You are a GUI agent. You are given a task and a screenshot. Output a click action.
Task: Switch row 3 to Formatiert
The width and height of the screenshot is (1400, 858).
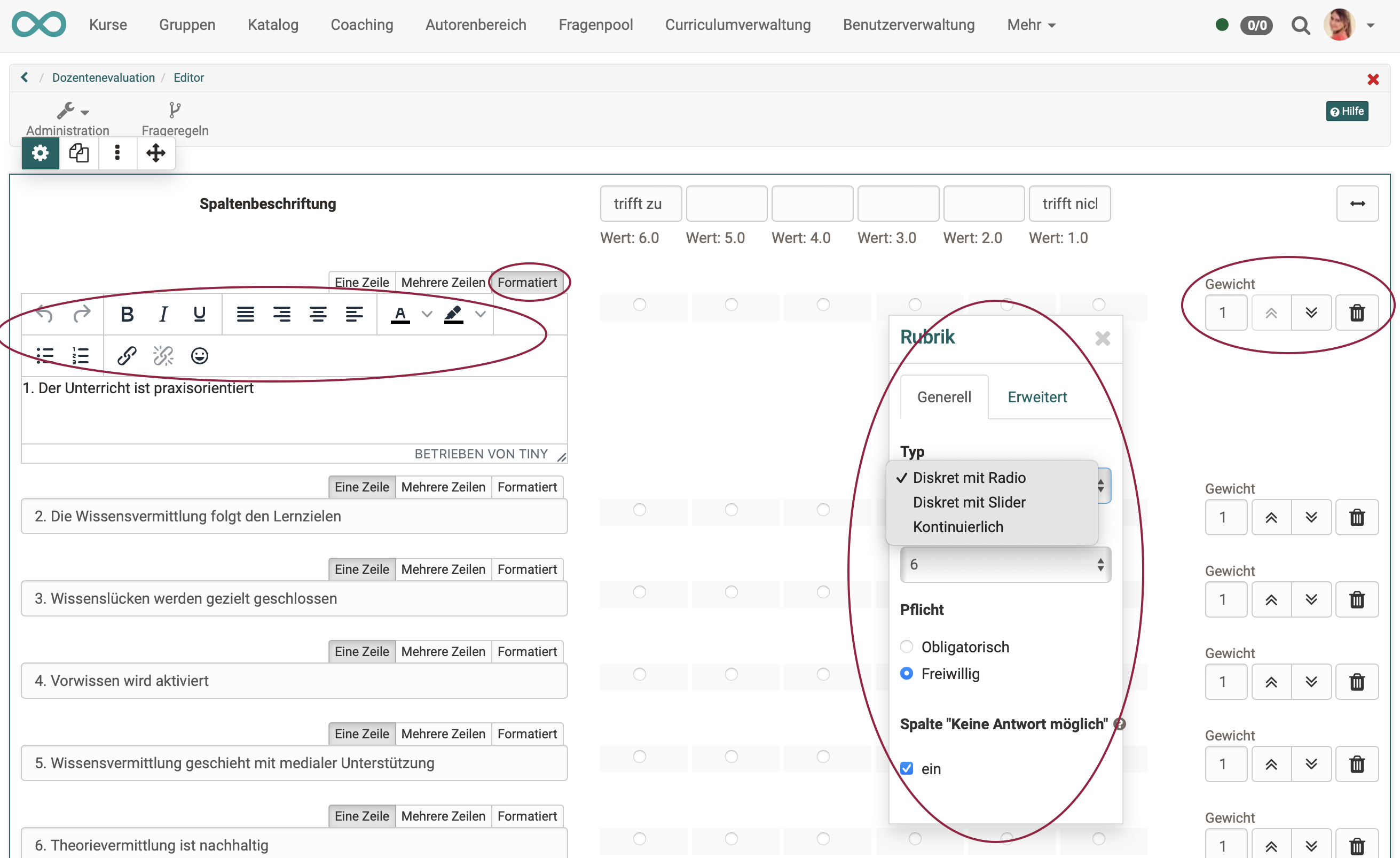(x=526, y=569)
